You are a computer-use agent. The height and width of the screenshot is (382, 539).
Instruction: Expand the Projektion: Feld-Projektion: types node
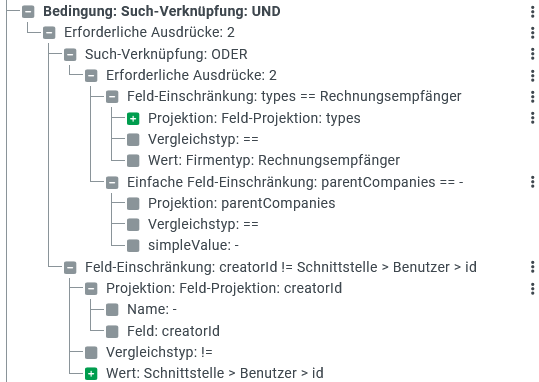[x=133, y=119]
